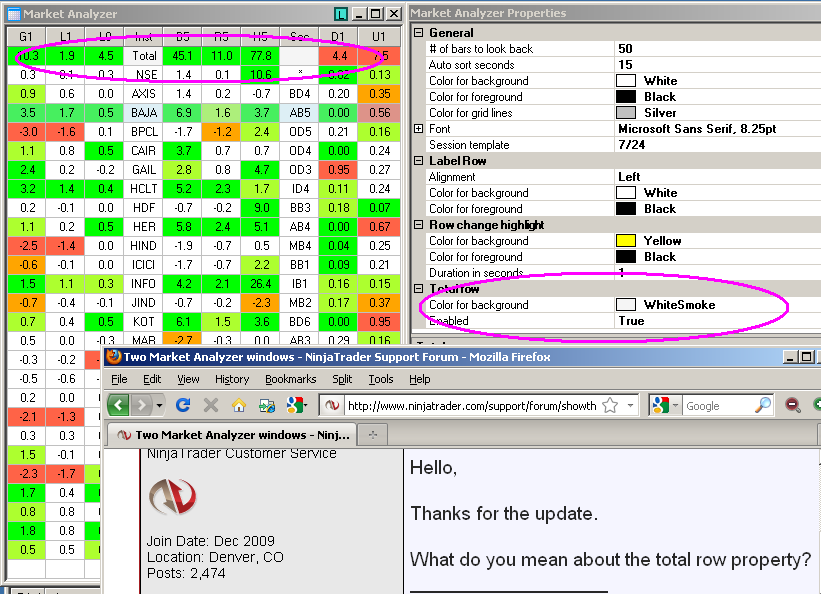Click the Total row WhiteSmoke swatch

click(x=626, y=304)
